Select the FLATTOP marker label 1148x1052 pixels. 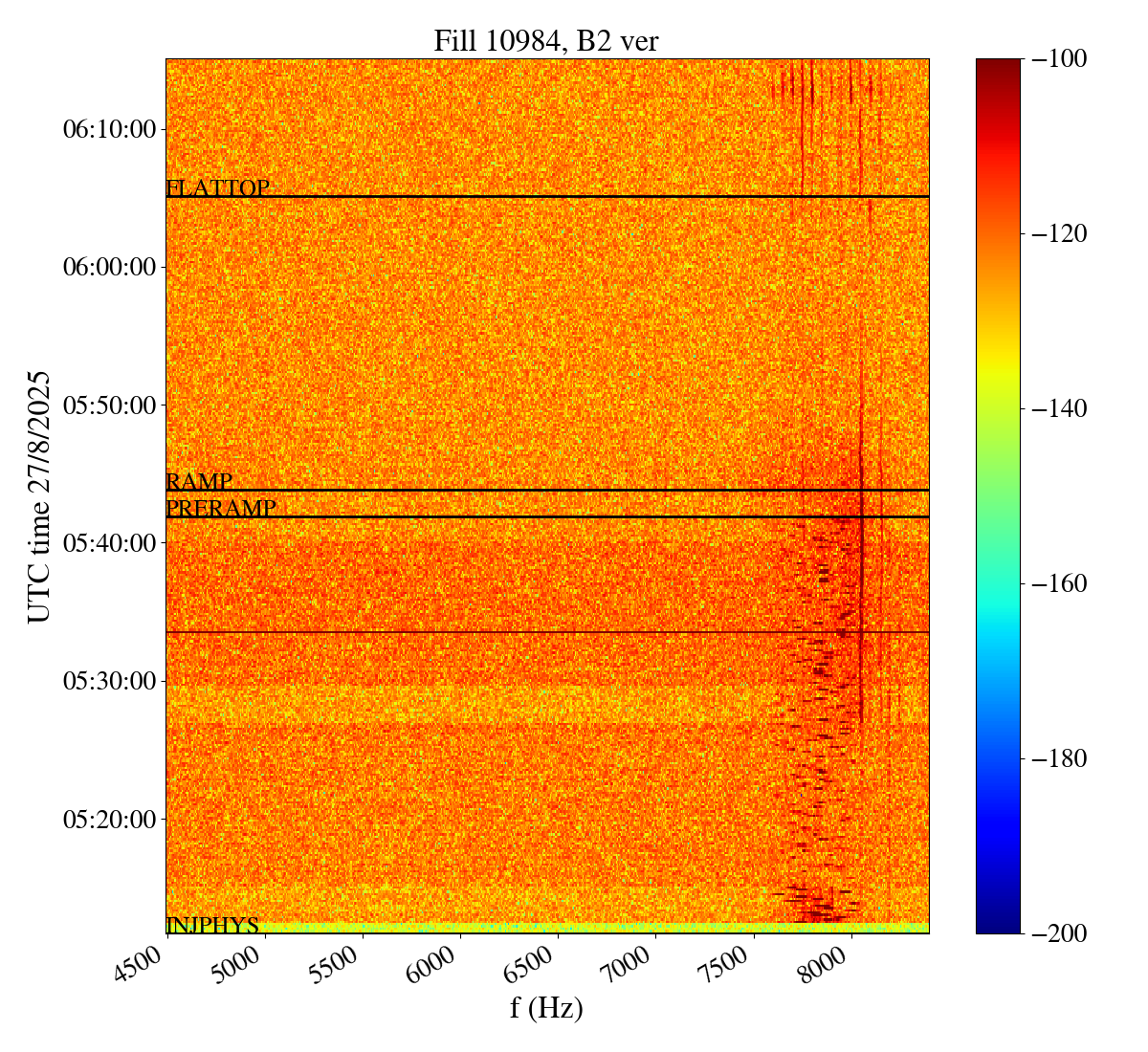pos(217,188)
